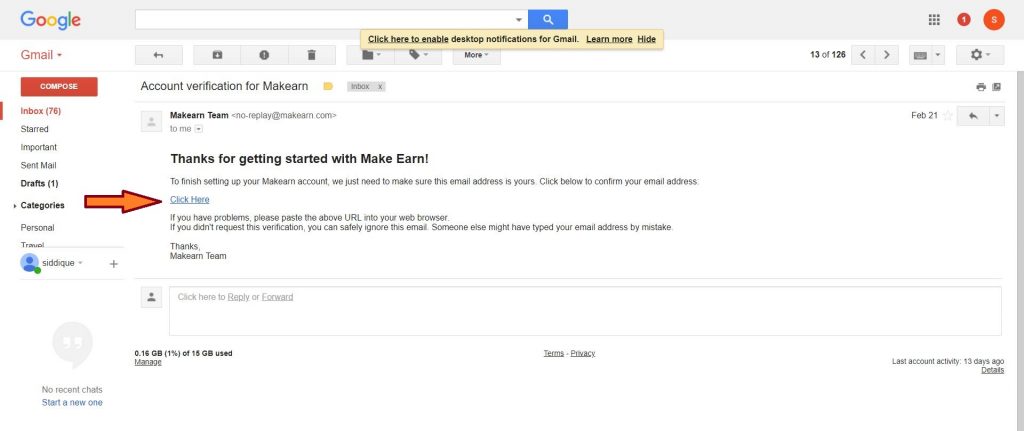Toggle the yellow importance marker beside subject

tap(328, 87)
